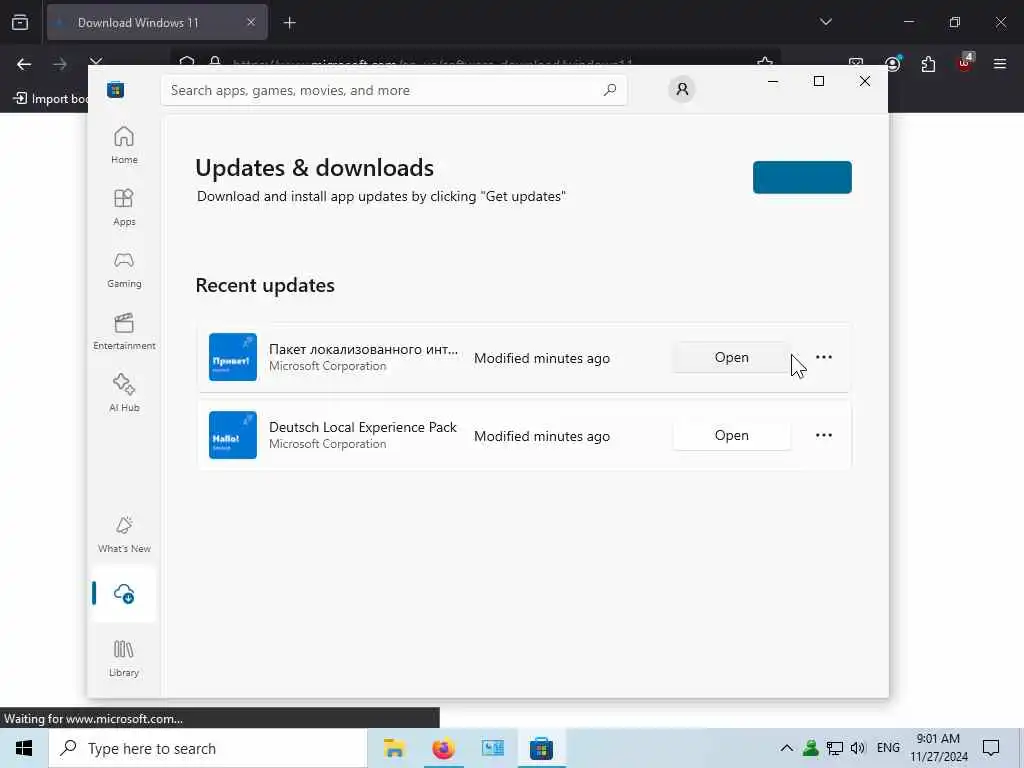Click the Deutsch Hallo app thumbnail

232,435
